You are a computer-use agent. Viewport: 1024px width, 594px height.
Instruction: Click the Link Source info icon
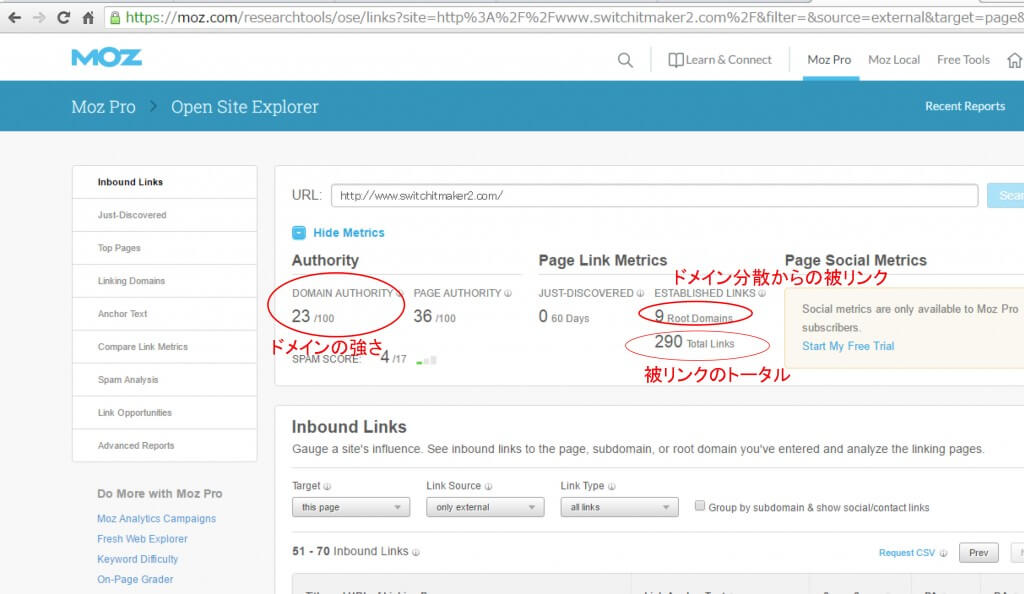488,486
